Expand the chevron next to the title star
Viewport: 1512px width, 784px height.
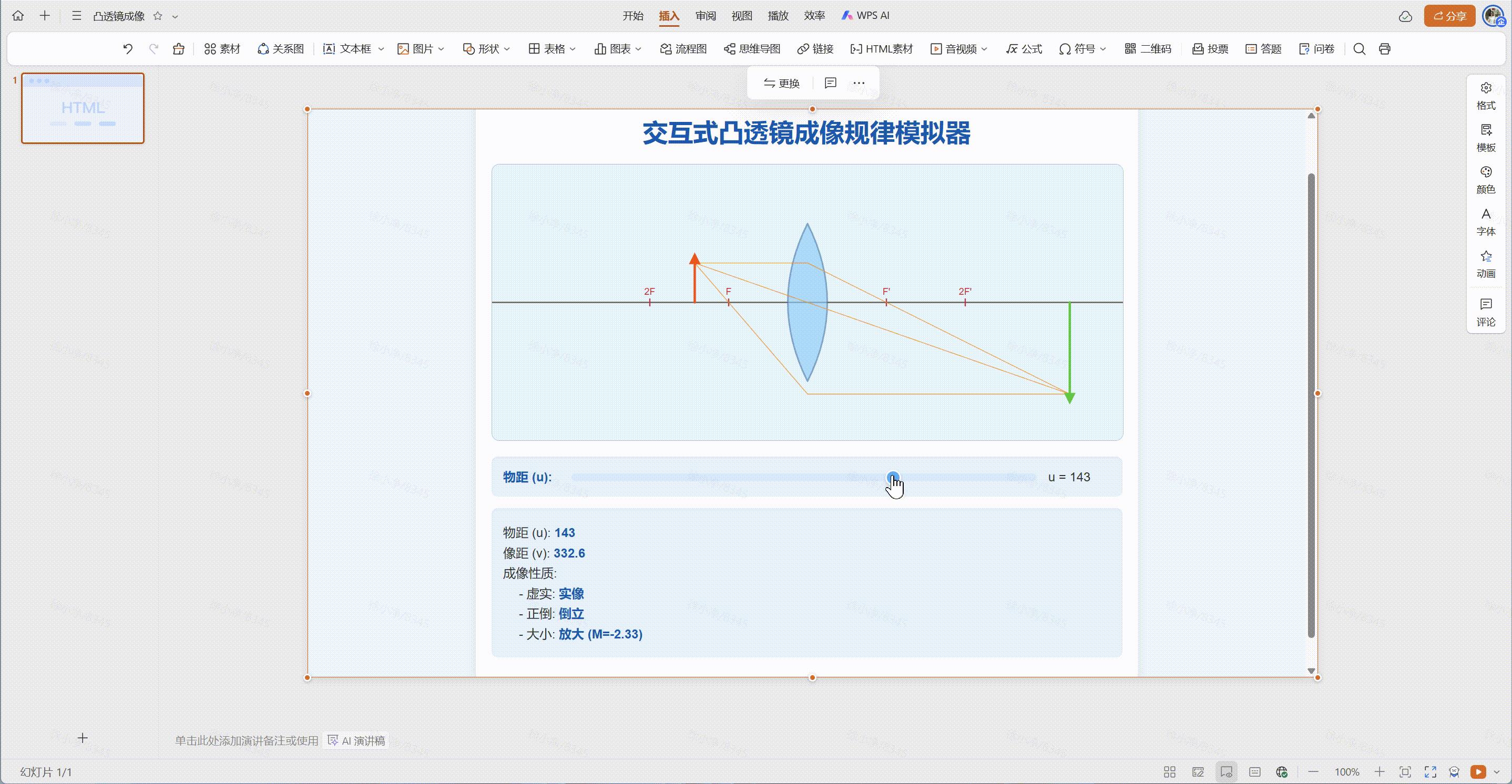click(175, 16)
